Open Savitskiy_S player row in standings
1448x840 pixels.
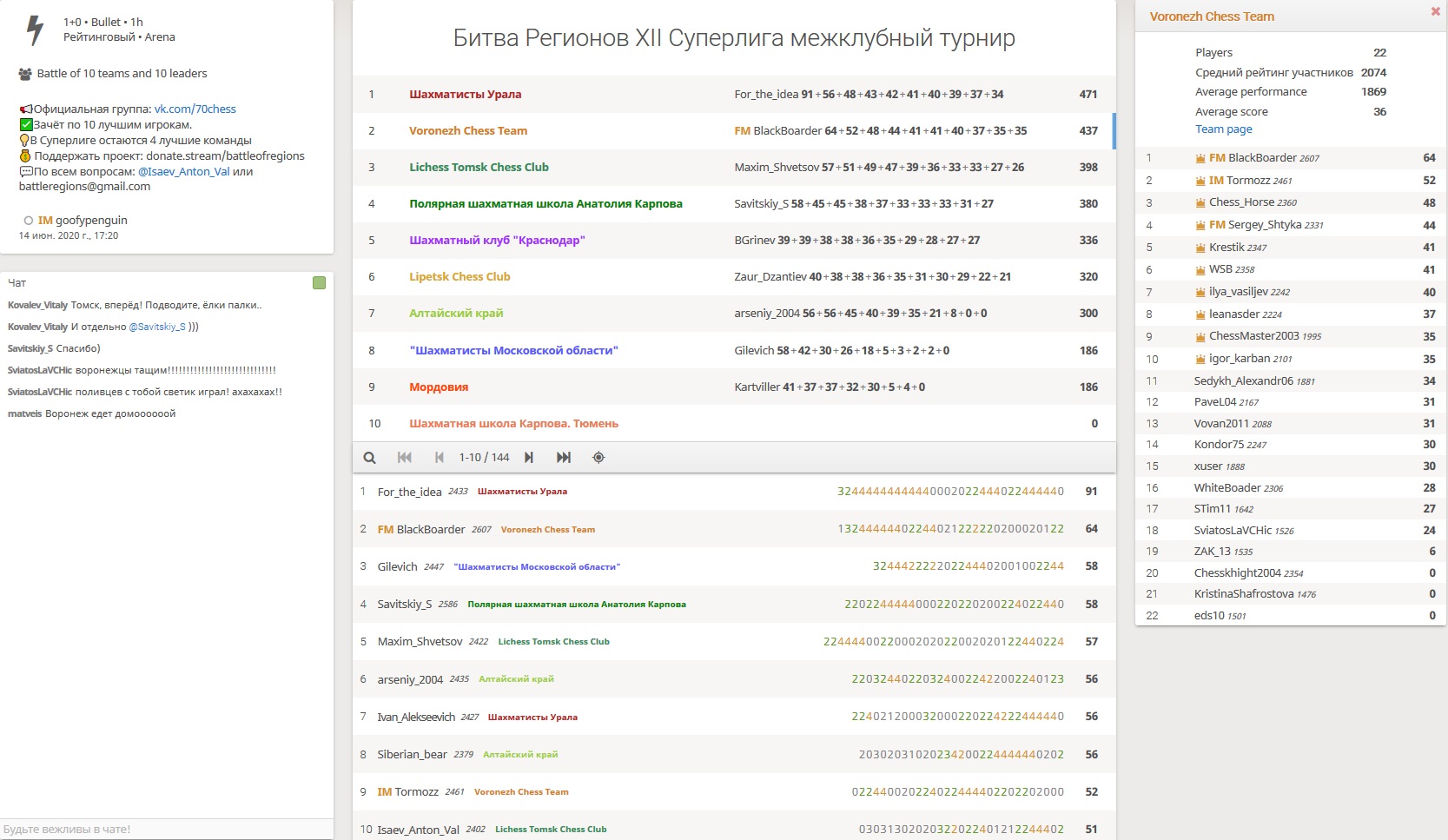[734, 604]
